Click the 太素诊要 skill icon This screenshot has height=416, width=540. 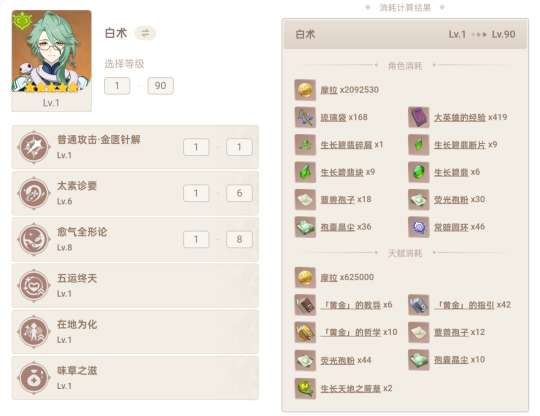tap(34, 193)
